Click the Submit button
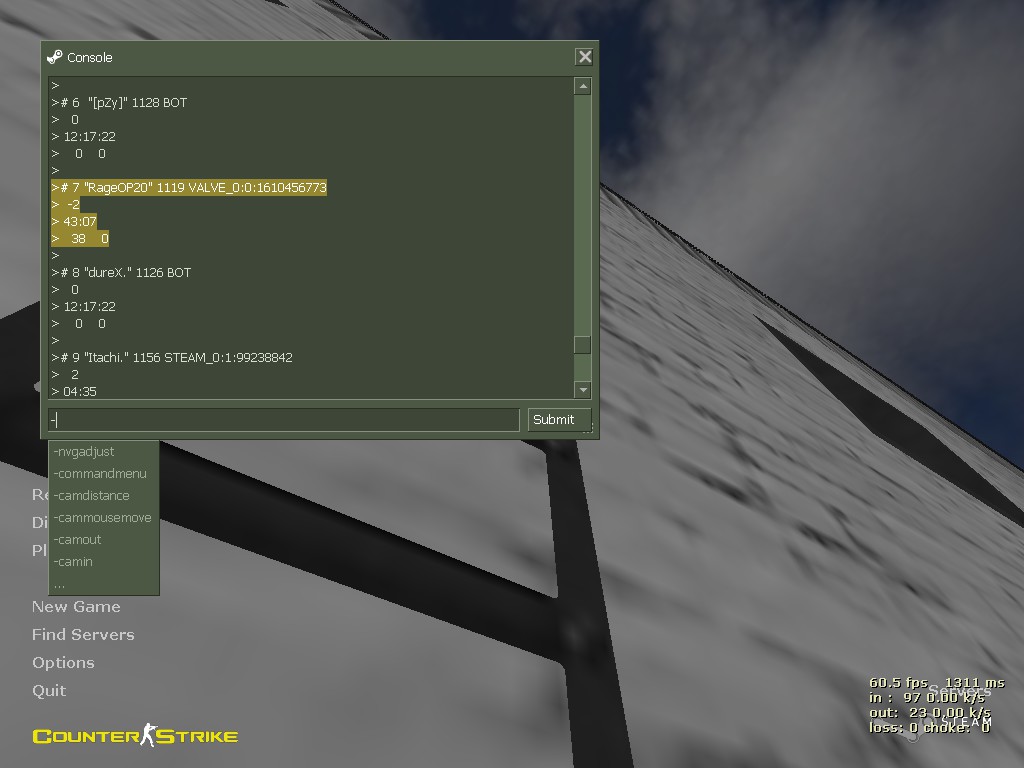 pos(559,420)
